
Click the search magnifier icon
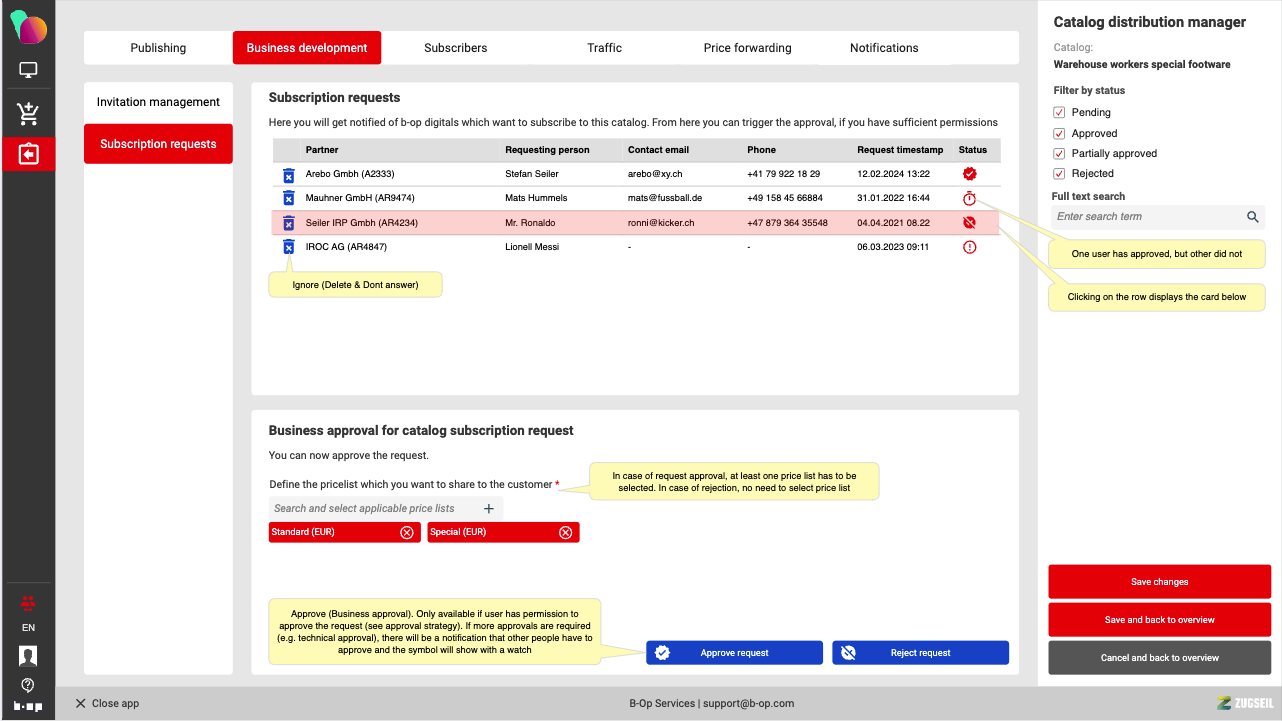click(1253, 217)
